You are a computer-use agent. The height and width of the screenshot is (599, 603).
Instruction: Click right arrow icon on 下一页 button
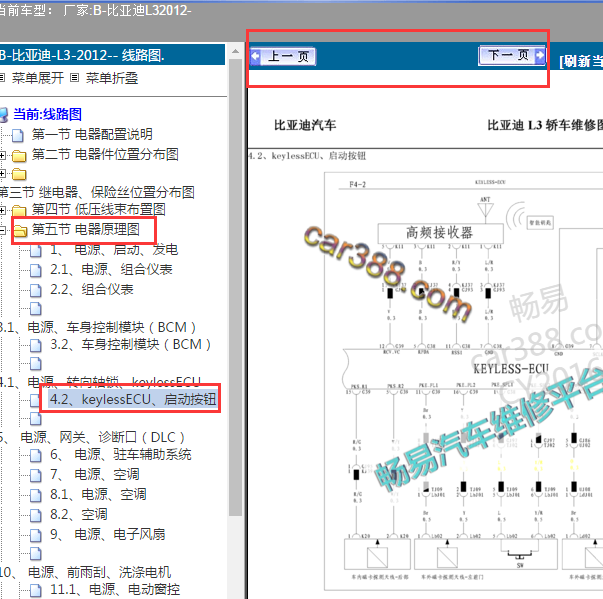pos(540,55)
